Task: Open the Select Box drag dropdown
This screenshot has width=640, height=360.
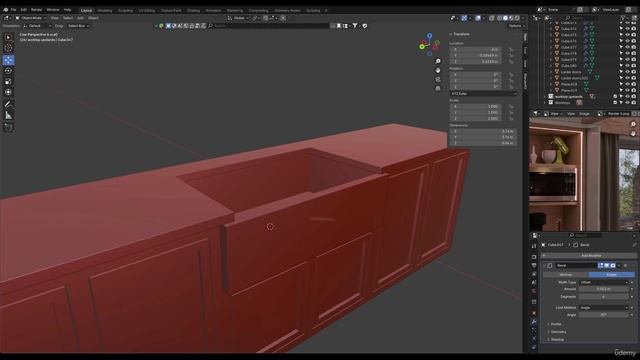Action: coord(78,26)
